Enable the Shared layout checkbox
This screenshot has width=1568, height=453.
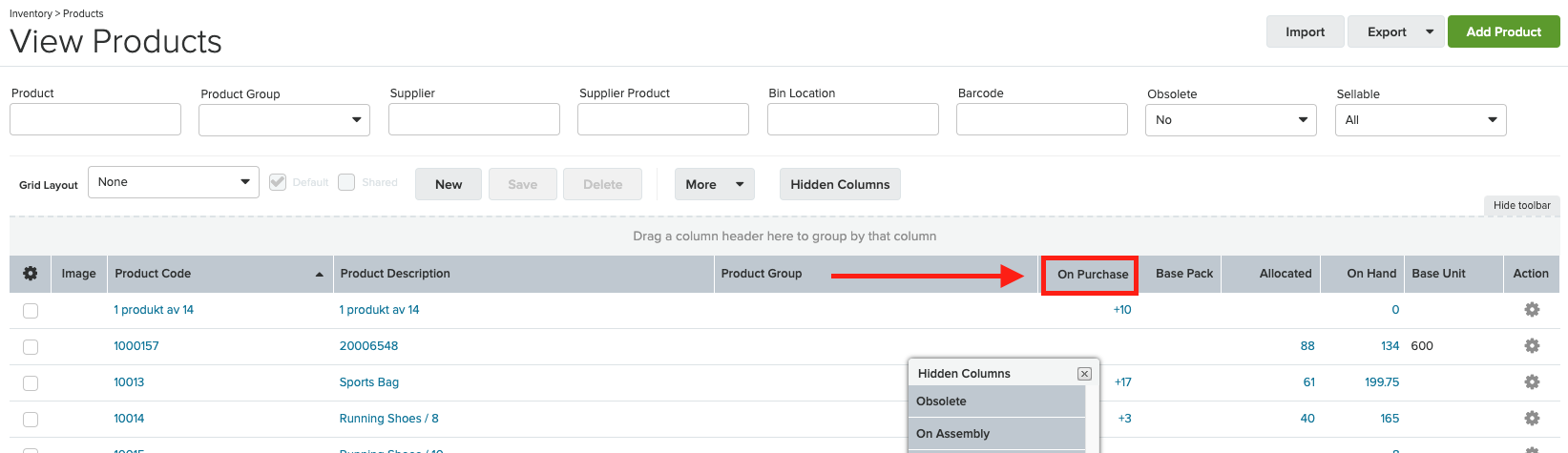click(x=346, y=182)
